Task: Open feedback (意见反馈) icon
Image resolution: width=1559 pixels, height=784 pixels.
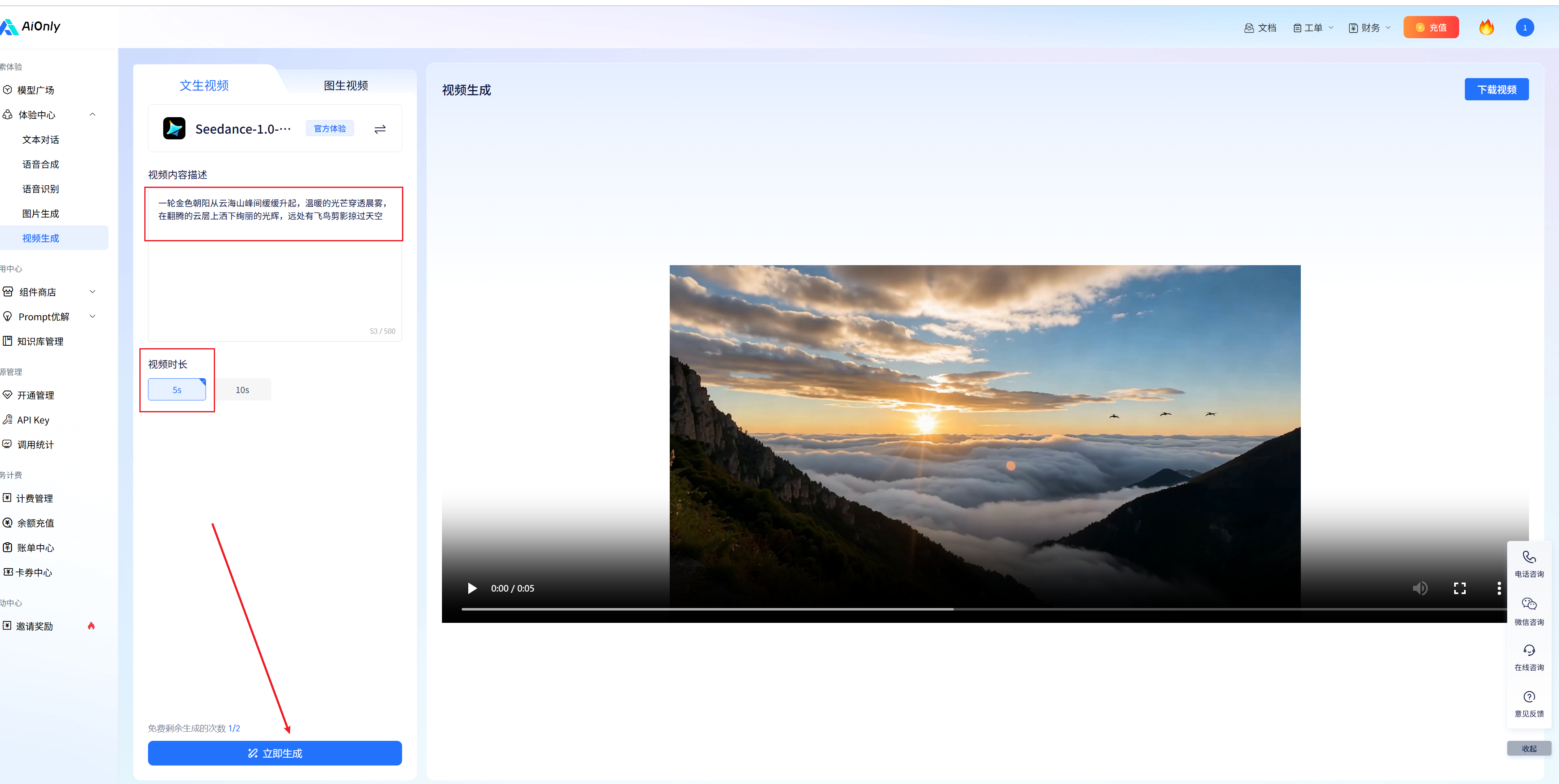Action: point(1529,703)
